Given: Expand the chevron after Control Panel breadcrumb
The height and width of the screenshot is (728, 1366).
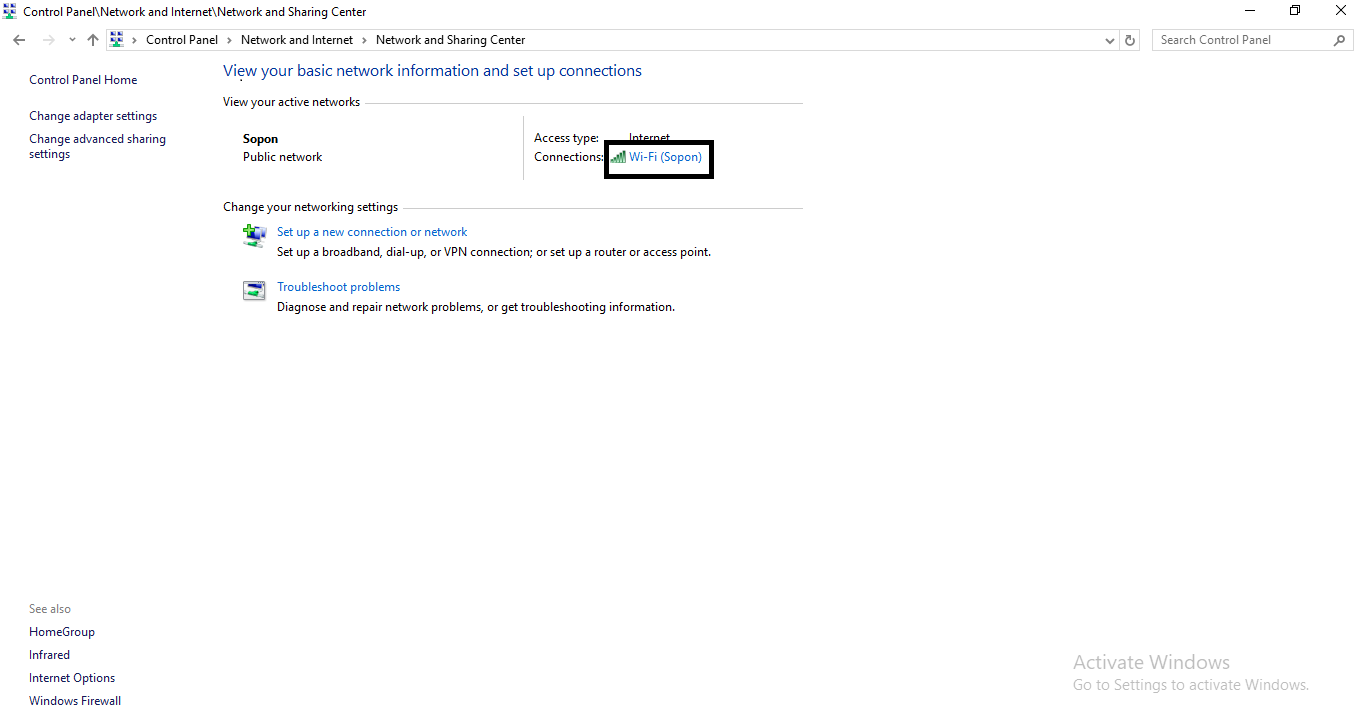Looking at the screenshot, I should pos(230,40).
